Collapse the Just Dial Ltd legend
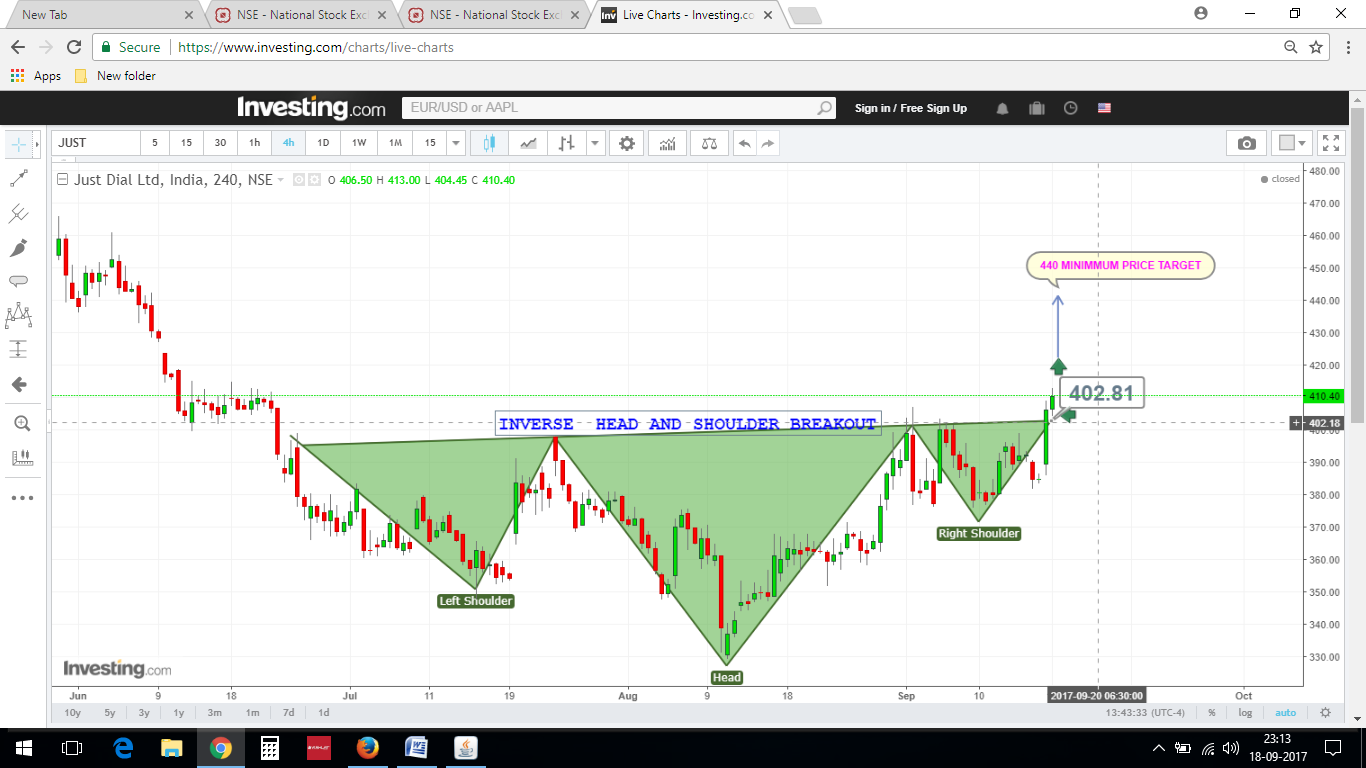Image resolution: width=1366 pixels, height=768 pixels. (x=62, y=180)
